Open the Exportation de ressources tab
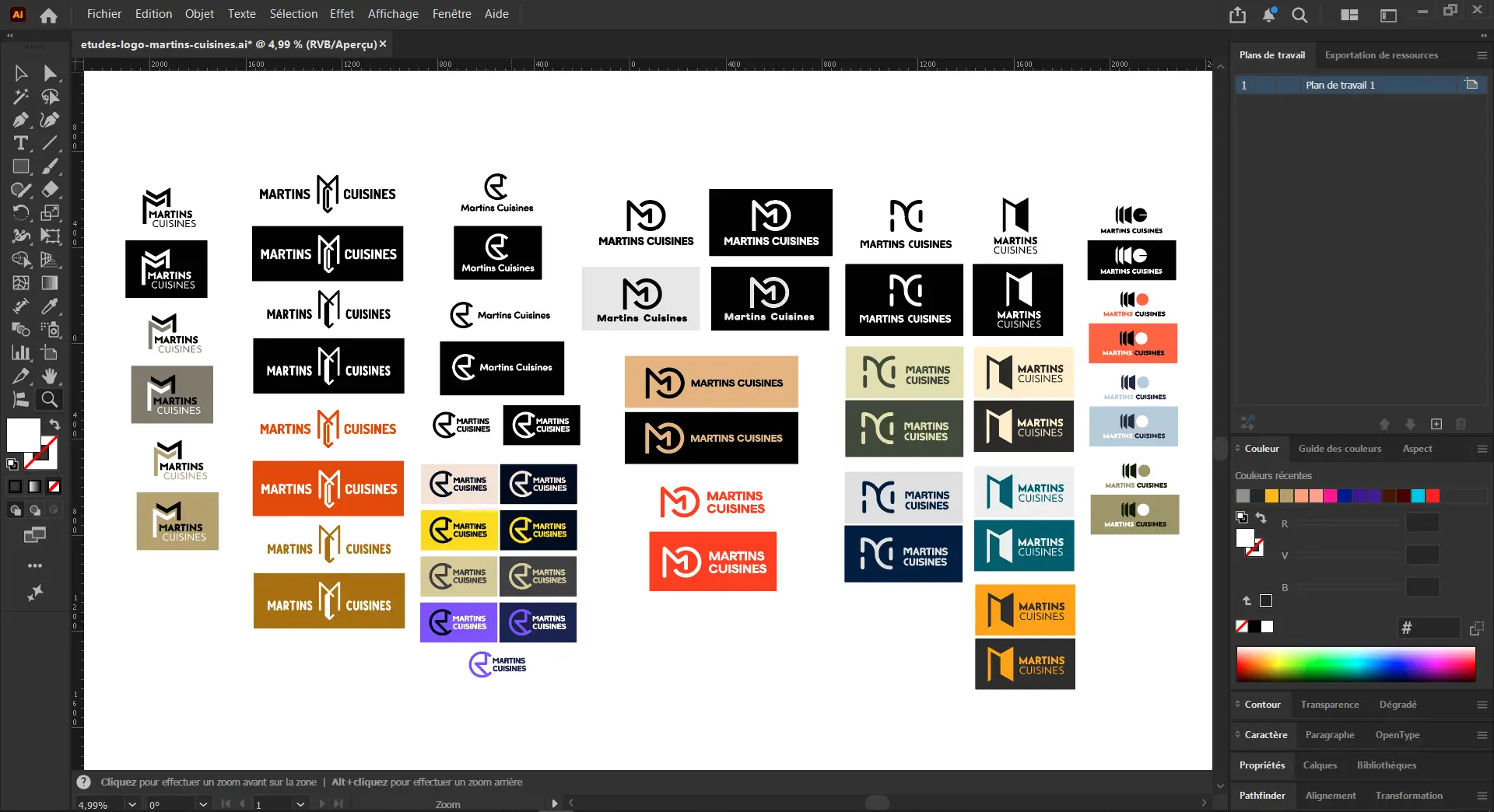Screen dimensions: 1494x812 click(x=1381, y=55)
